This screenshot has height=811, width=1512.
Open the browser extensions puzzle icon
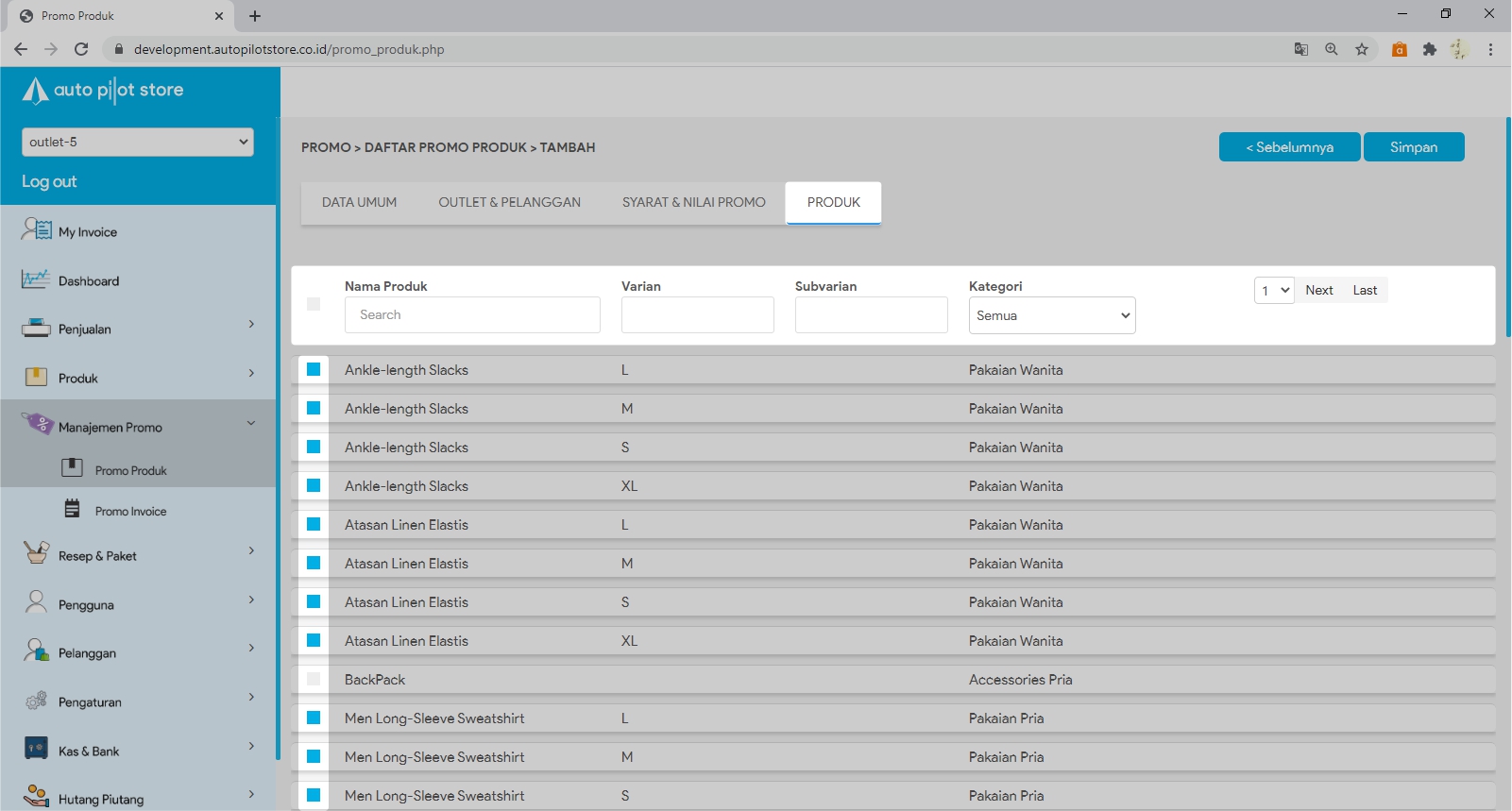[1429, 49]
